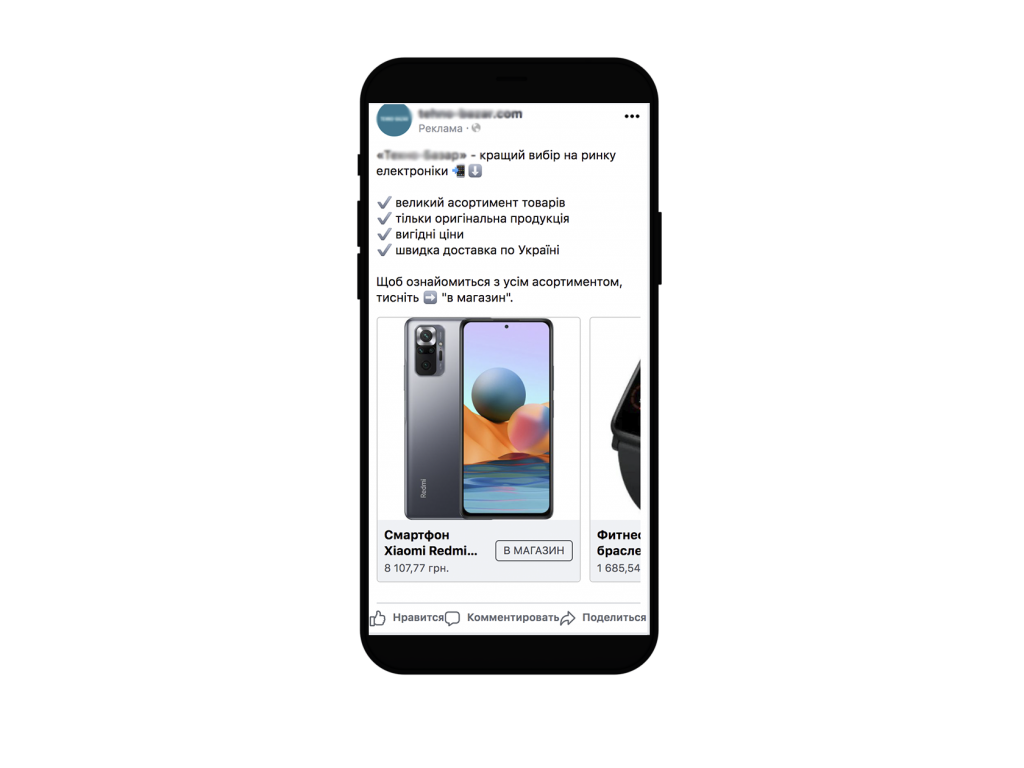Screen dimensions: 1024x768
Task: Click the thumbs-up like icon
Action: 377,618
